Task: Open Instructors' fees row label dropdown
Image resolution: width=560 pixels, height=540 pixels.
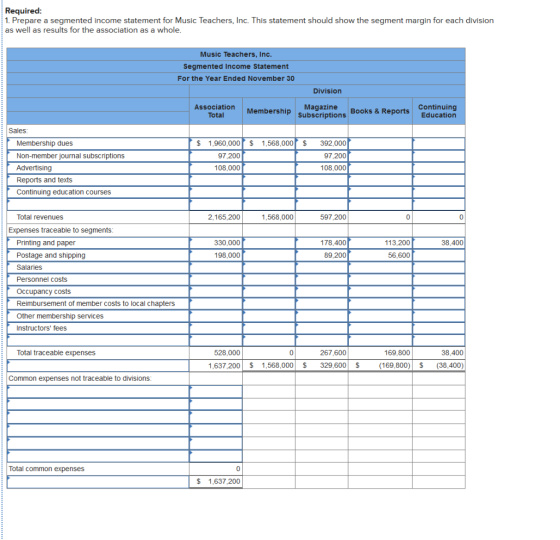Action: pos(98,329)
